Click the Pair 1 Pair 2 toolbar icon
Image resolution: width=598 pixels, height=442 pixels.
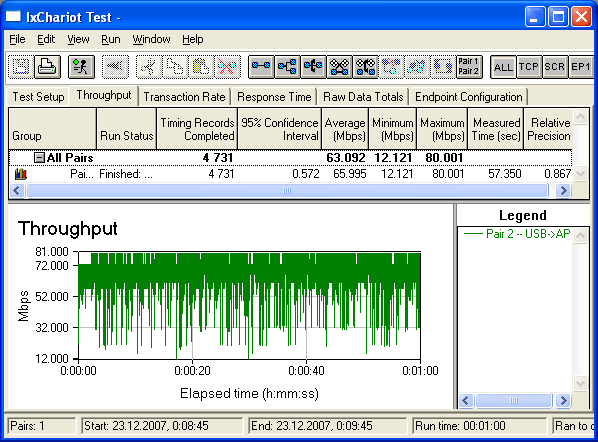click(x=469, y=67)
